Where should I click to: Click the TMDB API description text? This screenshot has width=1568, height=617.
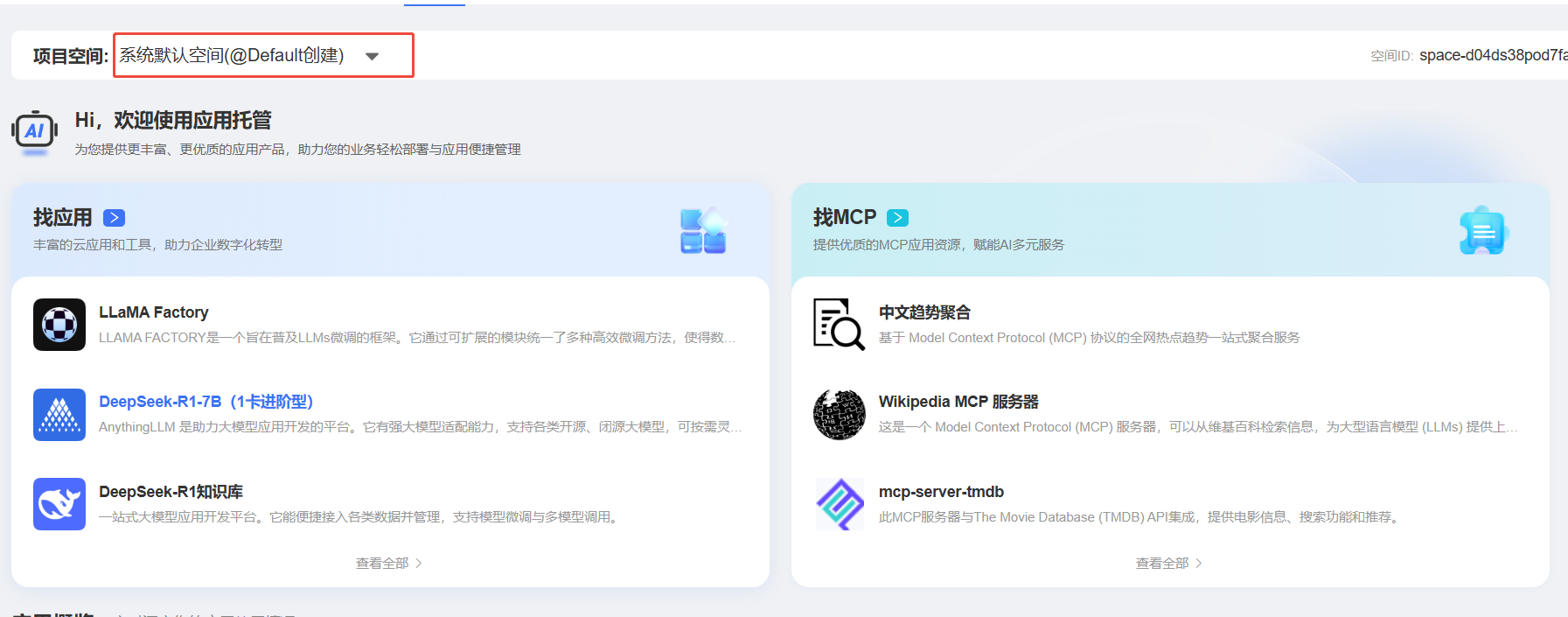pyautogui.click(x=1141, y=517)
